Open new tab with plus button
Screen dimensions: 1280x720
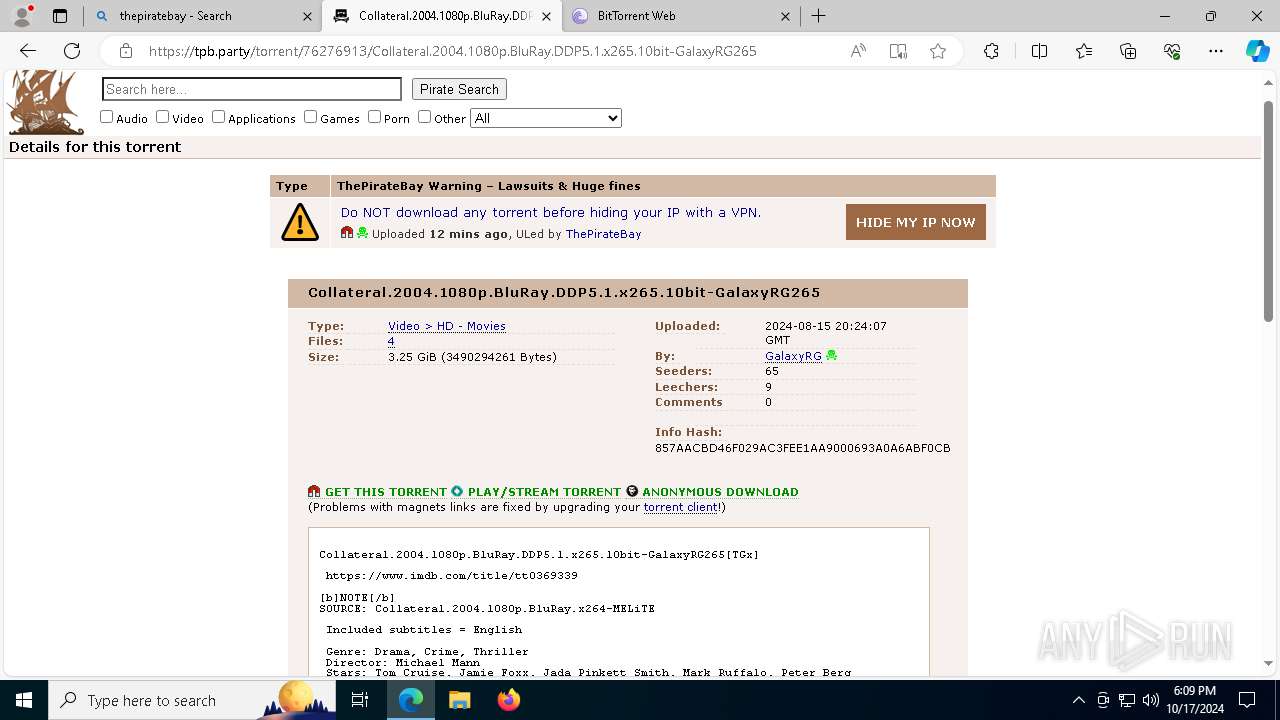tap(819, 16)
